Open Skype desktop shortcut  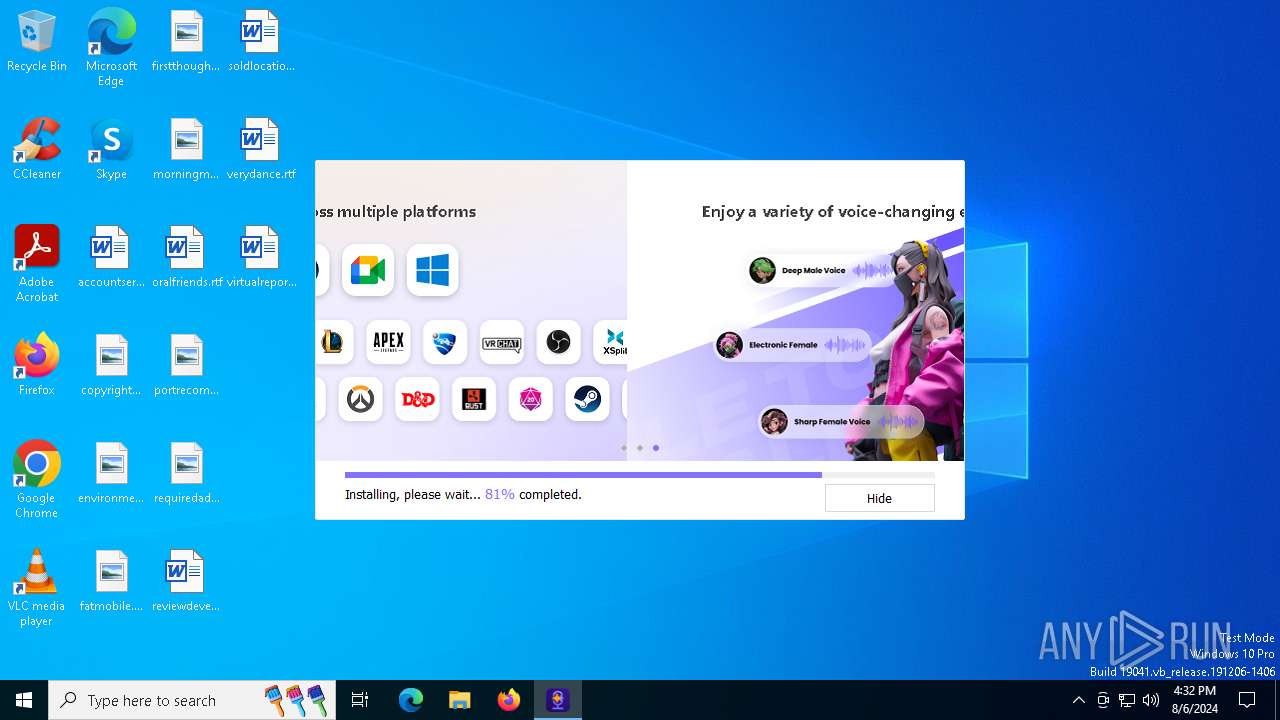coord(111,150)
